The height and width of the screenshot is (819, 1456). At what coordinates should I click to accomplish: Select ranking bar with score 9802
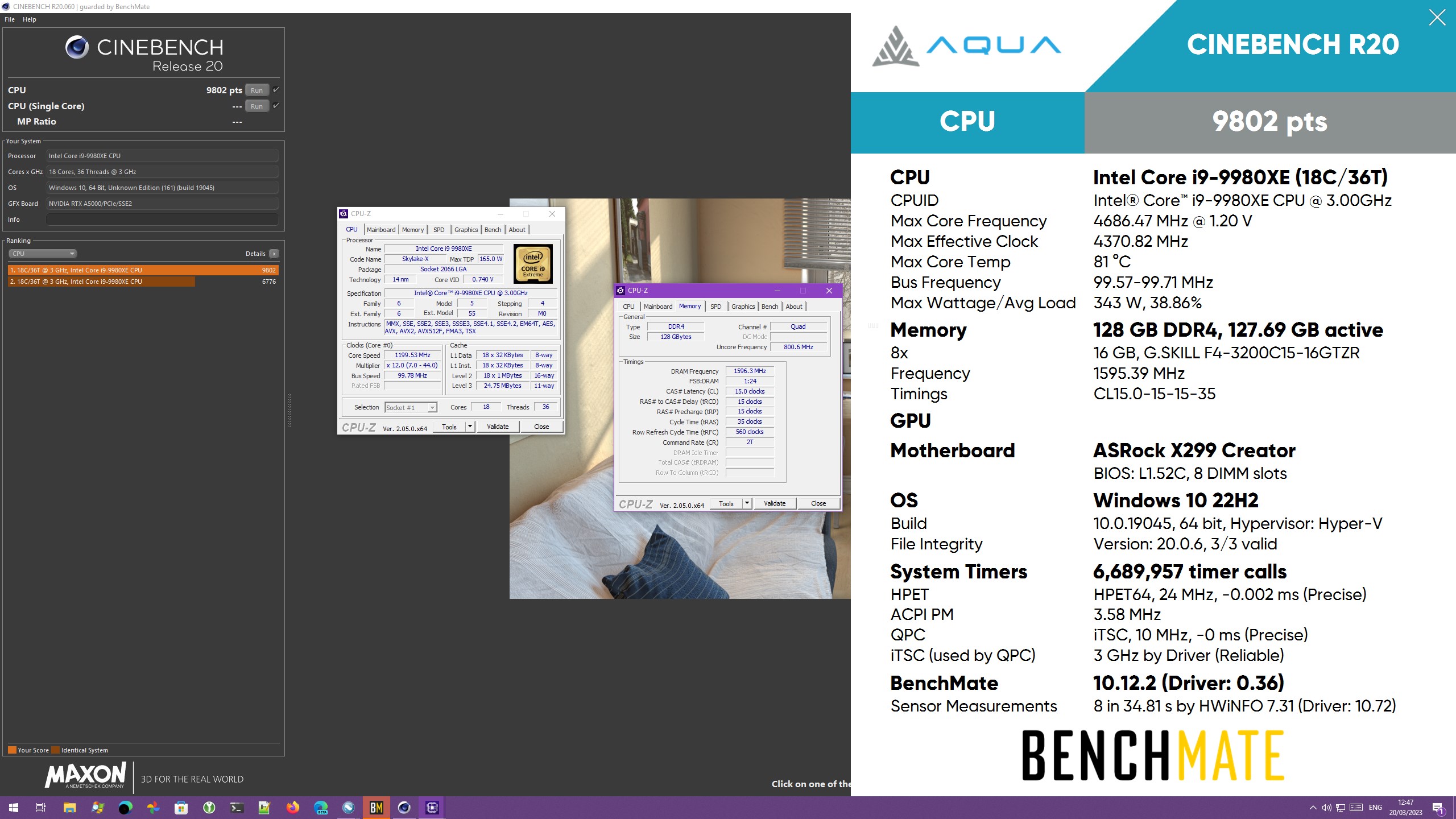(x=143, y=270)
